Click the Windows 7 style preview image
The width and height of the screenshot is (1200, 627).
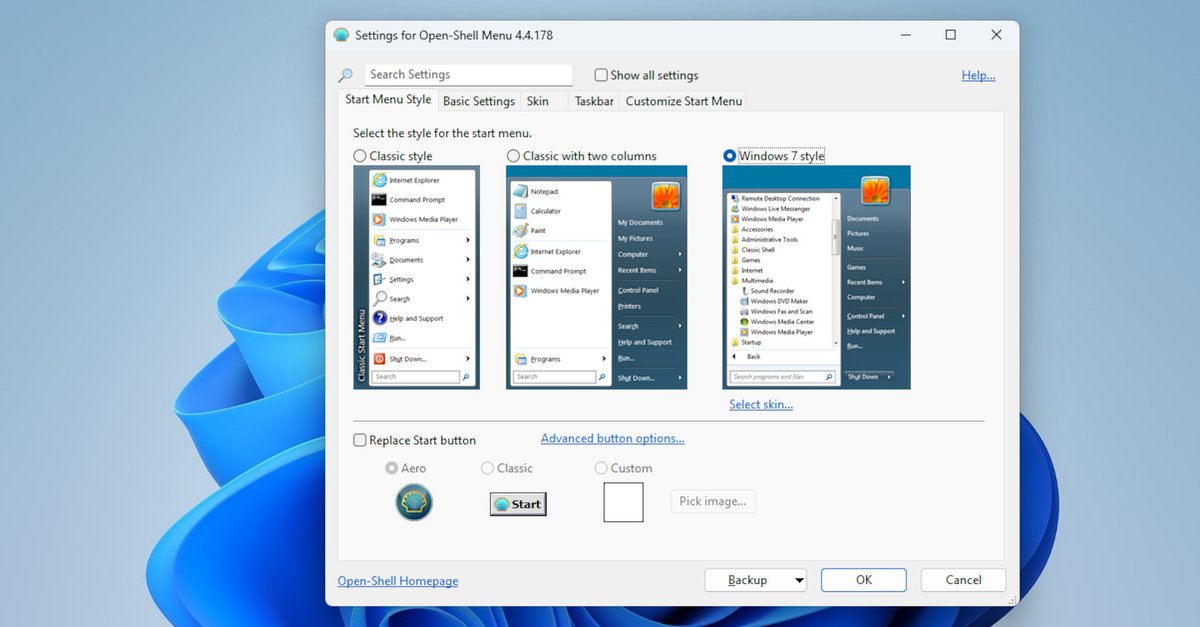[x=817, y=277]
